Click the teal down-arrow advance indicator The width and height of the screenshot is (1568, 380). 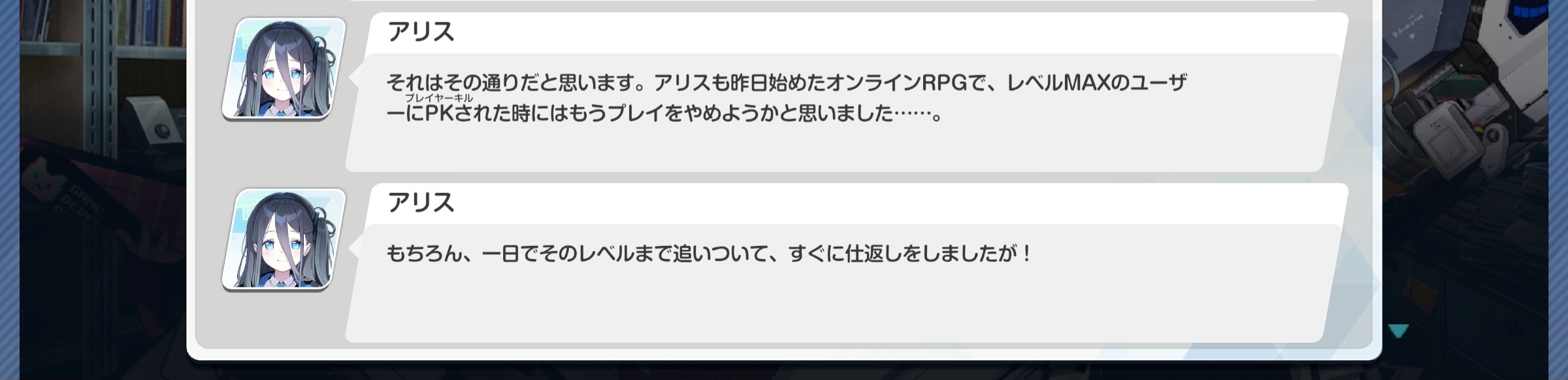pos(1397,330)
